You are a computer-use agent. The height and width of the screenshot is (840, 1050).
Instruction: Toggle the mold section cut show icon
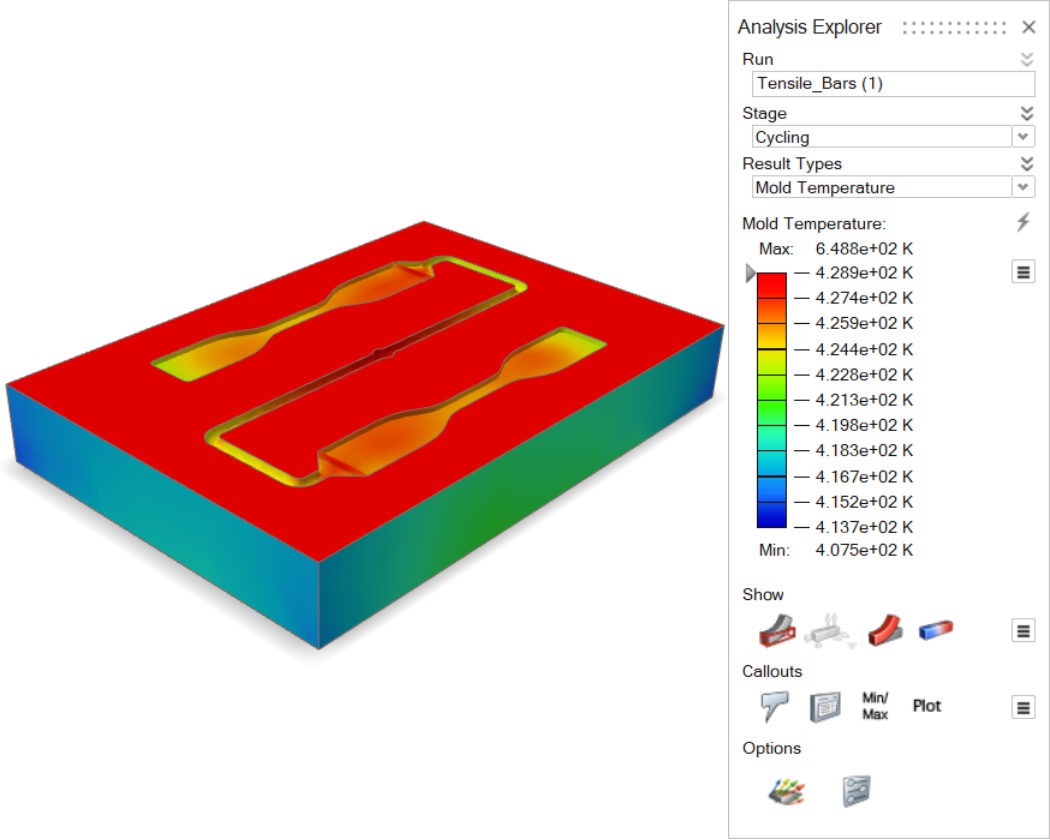(777, 630)
